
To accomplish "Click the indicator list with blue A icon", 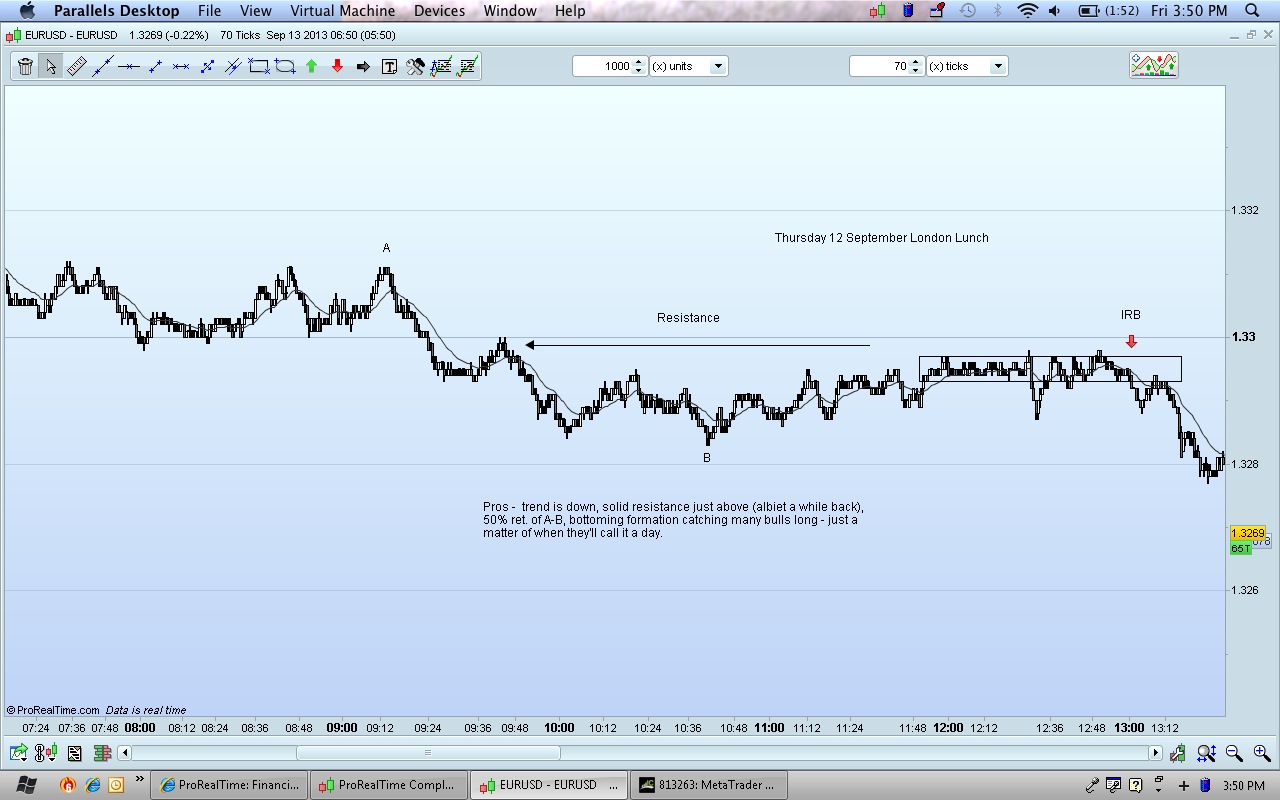I will [441, 66].
